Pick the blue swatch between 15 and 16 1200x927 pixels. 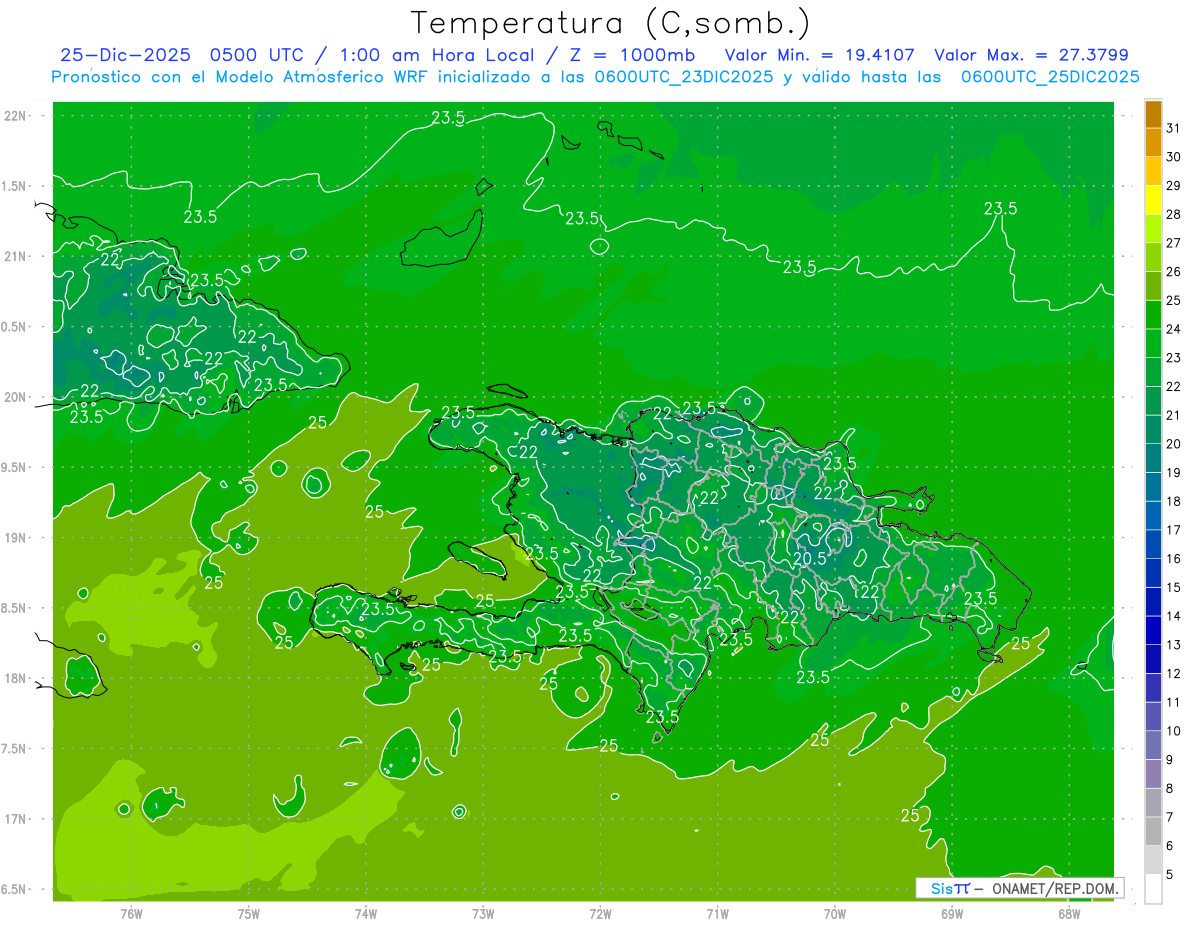[1154, 574]
